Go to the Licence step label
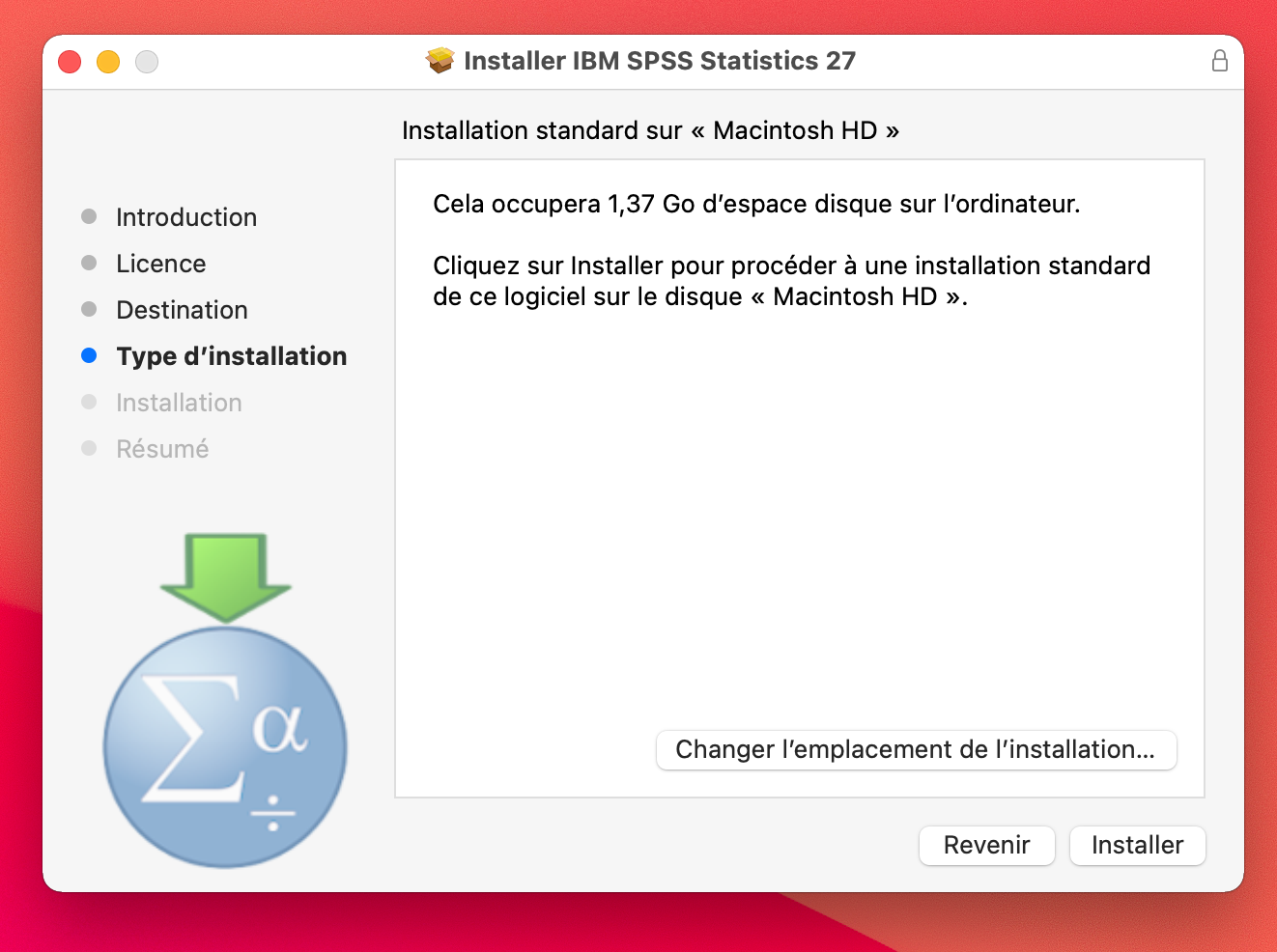 (161, 264)
